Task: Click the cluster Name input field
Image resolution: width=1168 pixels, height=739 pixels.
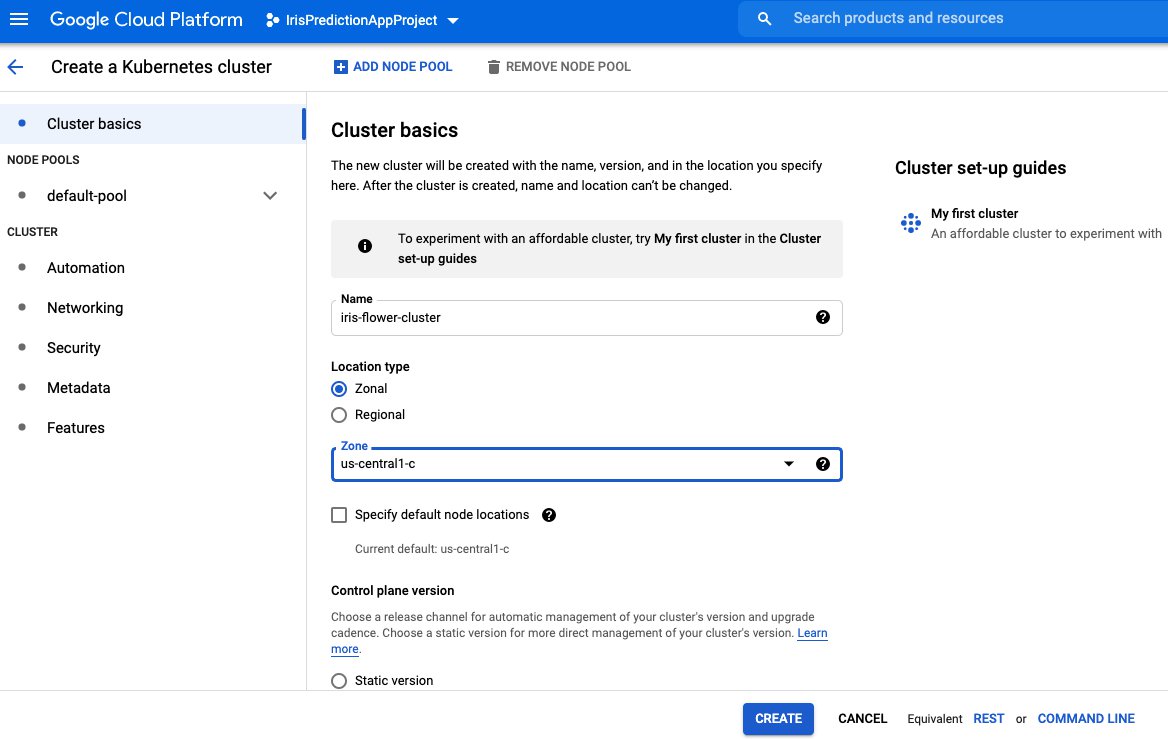Action: tap(570, 318)
